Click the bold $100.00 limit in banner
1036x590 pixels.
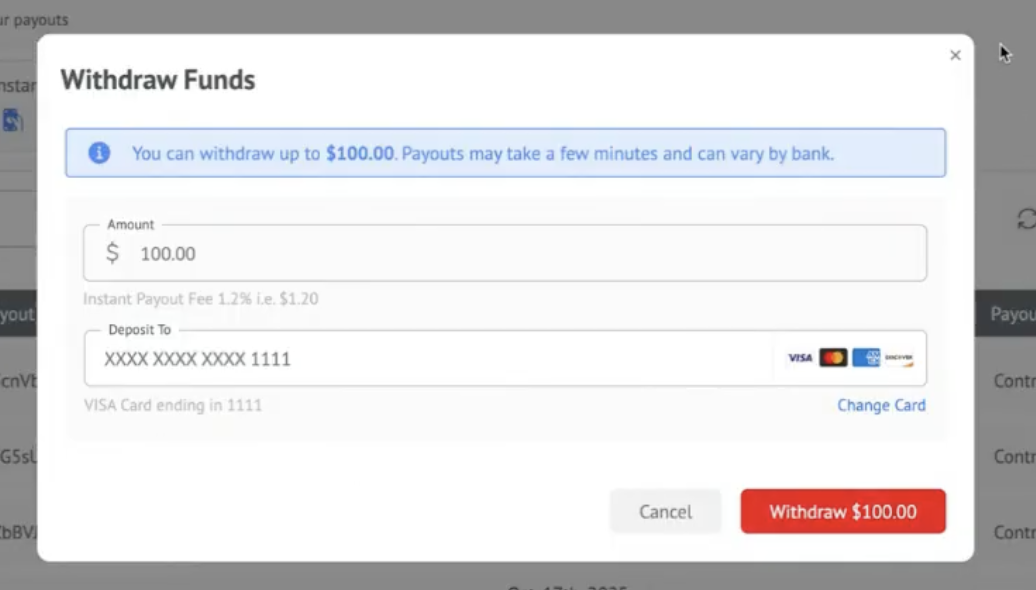tap(360, 154)
